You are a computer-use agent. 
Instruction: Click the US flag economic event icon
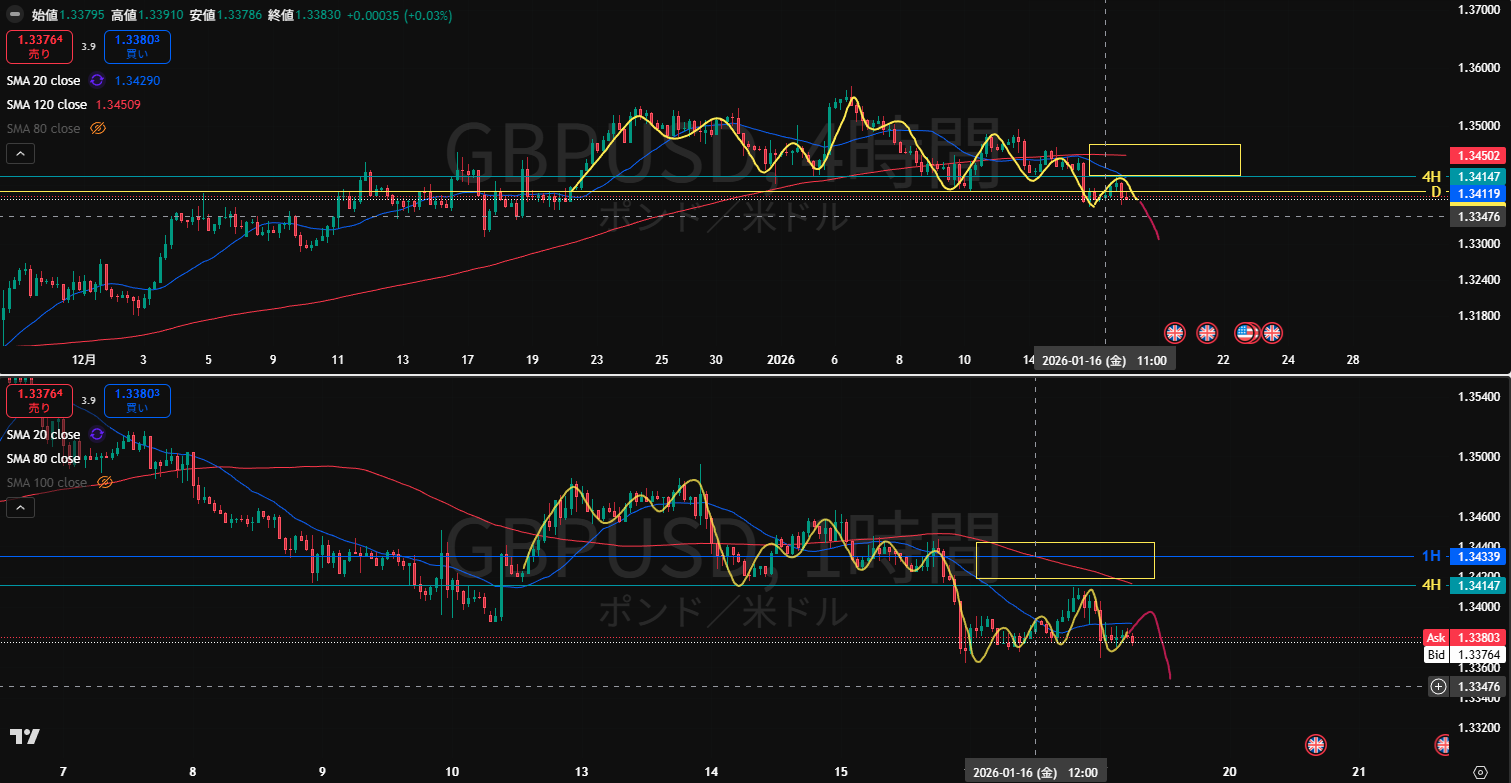1246,332
